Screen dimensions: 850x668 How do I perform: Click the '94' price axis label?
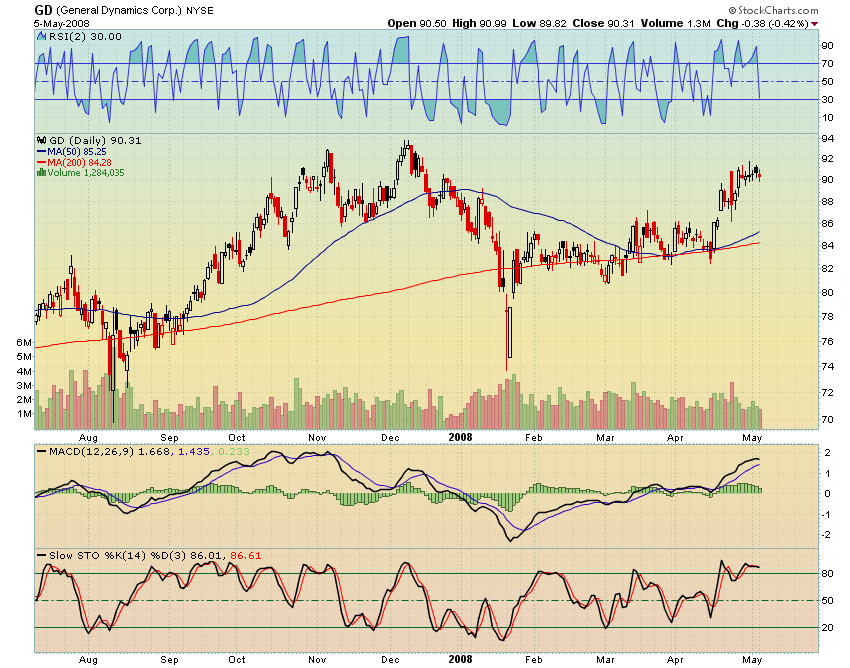[827, 138]
